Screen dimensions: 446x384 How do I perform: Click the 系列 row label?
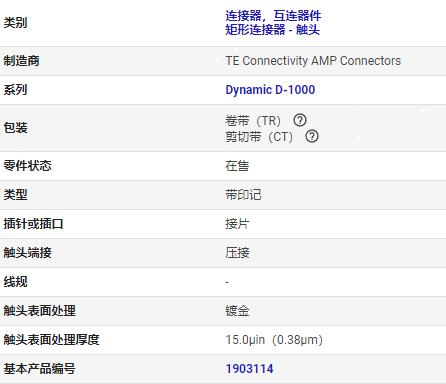pyautogui.click(x=15, y=90)
